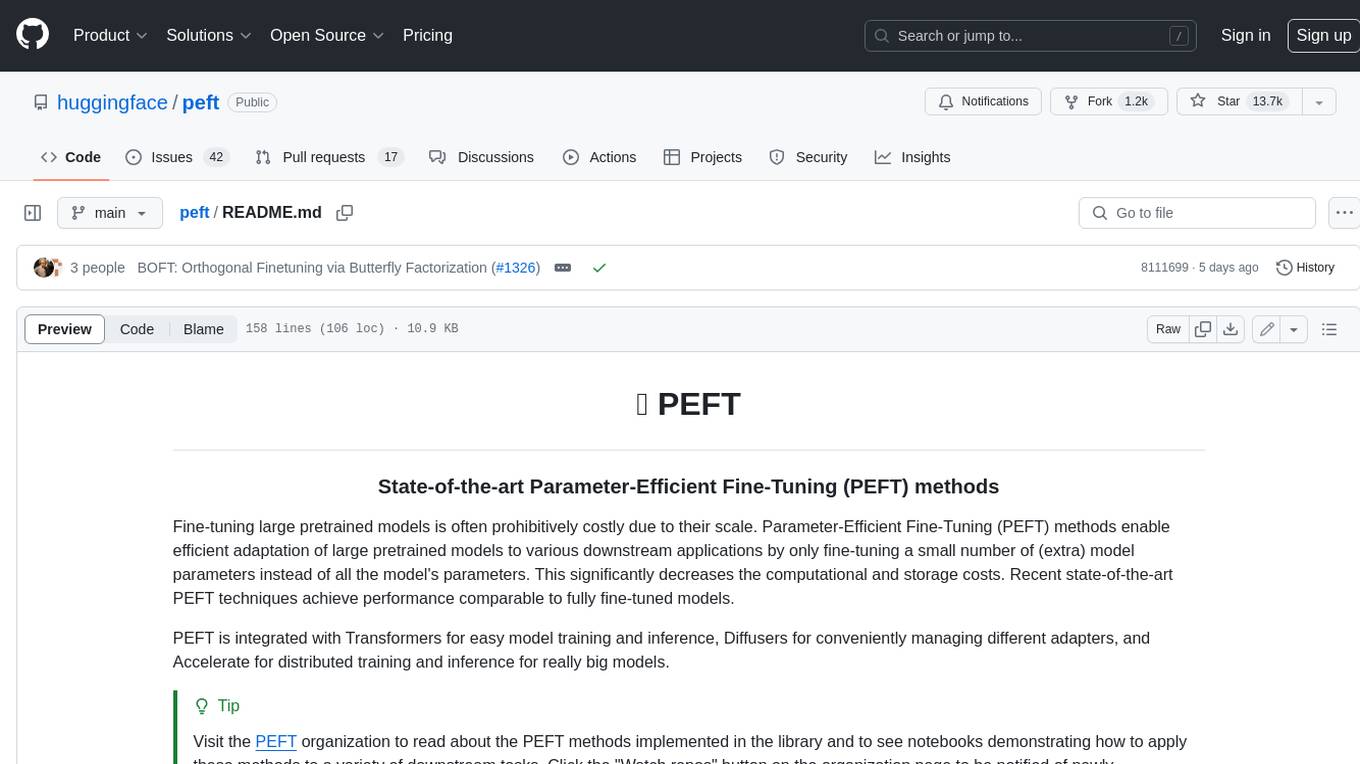Open the more file actions ellipsis menu
The image size is (1360, 764).
pos(1344,213)
